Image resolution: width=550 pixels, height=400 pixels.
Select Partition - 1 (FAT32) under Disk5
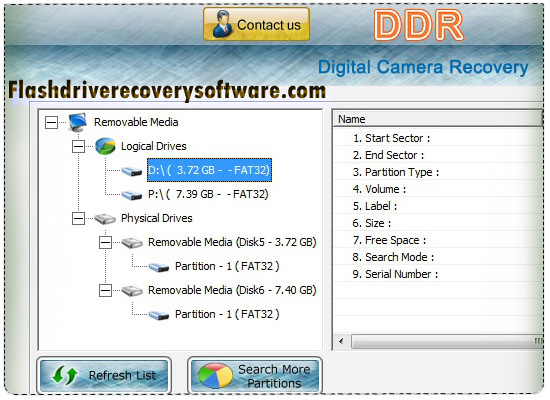point(227,266)
